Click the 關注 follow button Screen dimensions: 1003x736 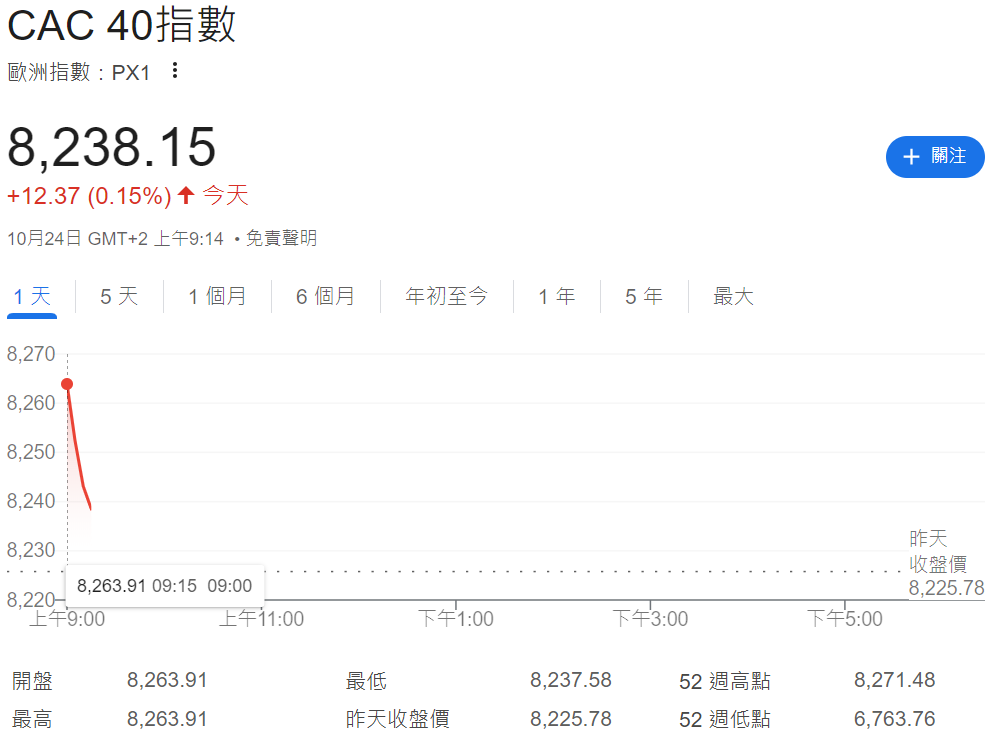tap(935, 157)
